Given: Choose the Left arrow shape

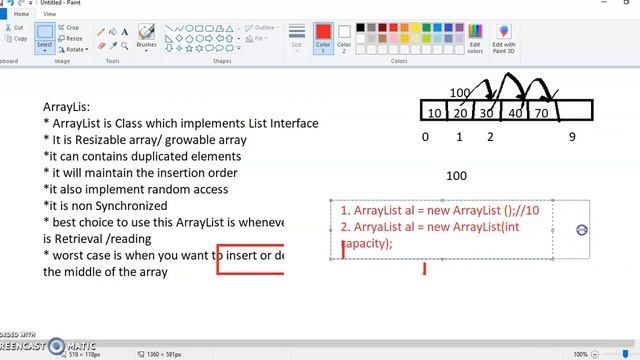Looking at the screenshot, I should [x=219, y=39].
